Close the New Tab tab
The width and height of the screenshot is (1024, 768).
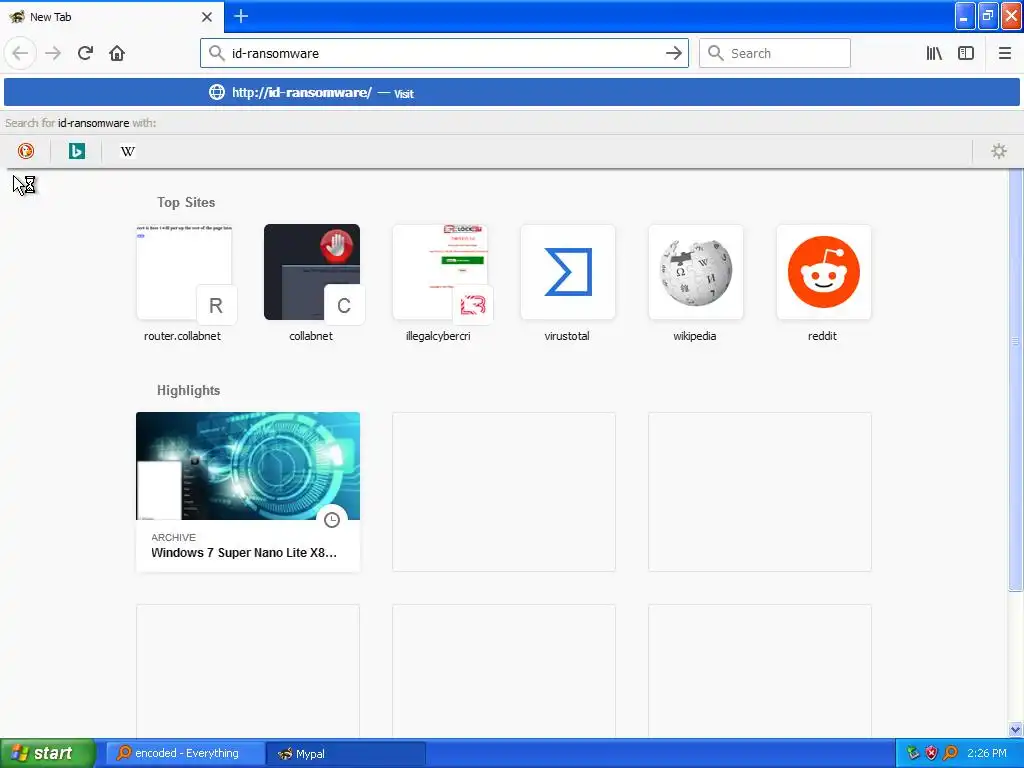(206, 17)
